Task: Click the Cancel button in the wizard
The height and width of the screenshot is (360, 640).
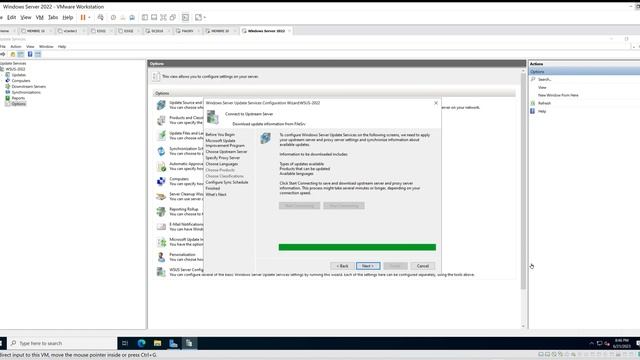Action: coord(422,266)
